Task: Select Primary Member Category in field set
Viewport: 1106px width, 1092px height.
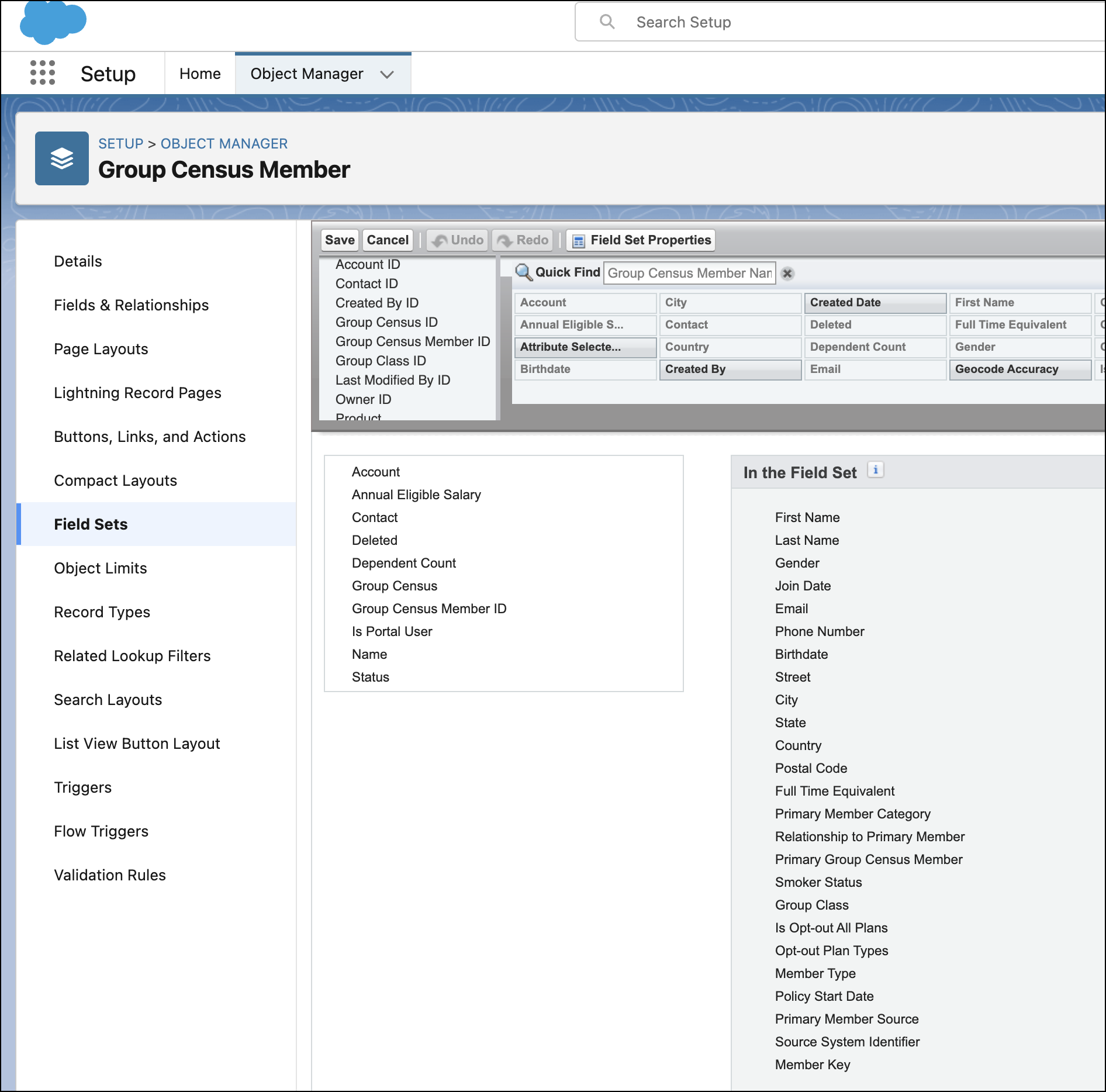Action: (853, 814)
